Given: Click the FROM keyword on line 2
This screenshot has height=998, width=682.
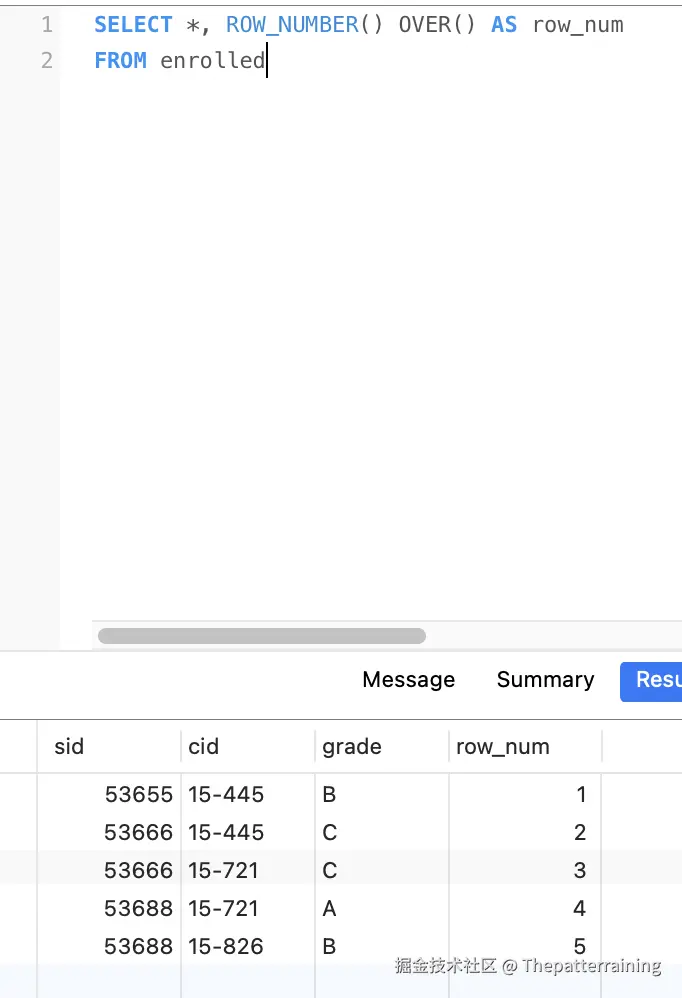Looking at the screenshot, I should (x=120, y=61).
